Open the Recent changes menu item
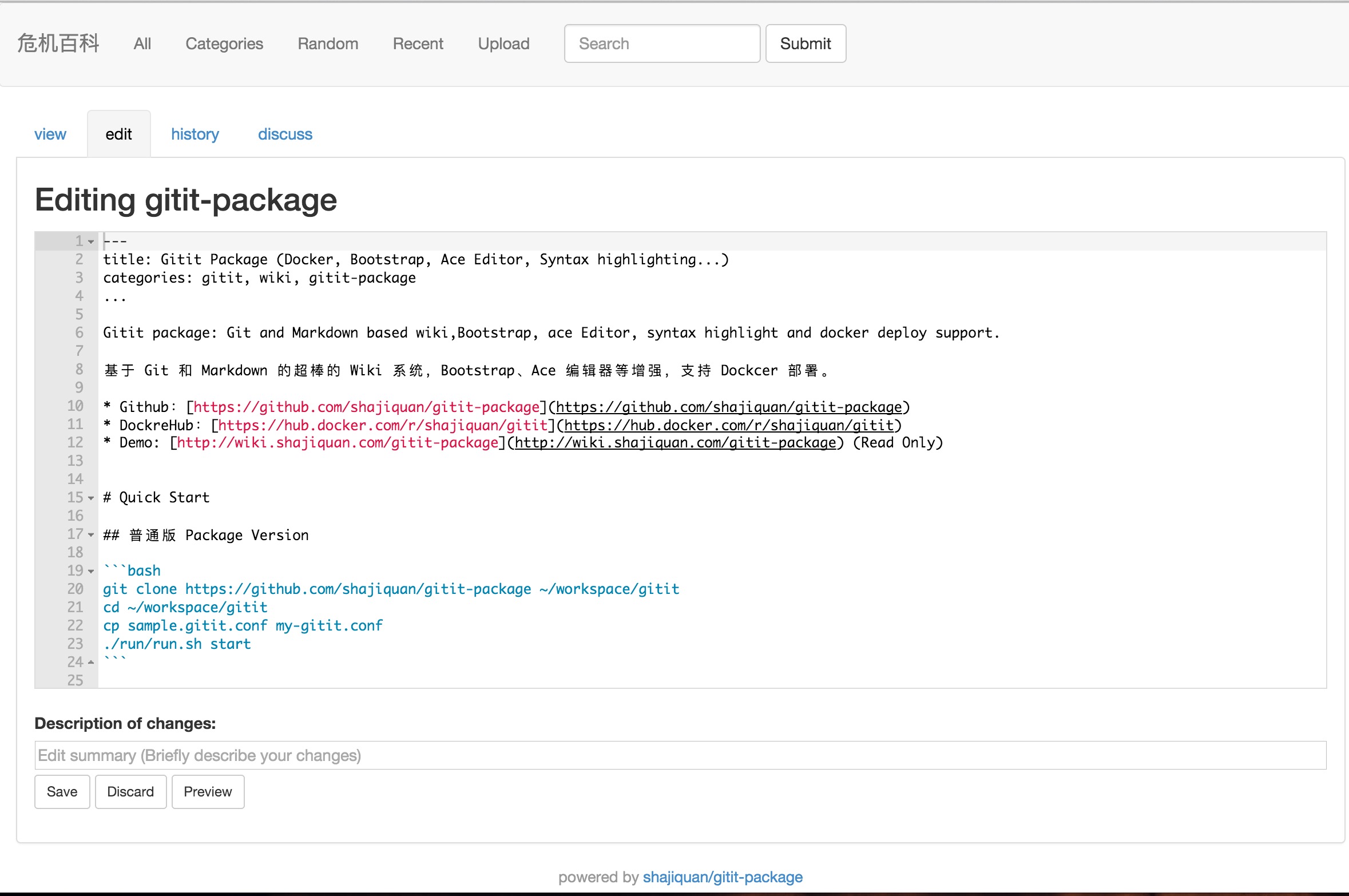1349x896 pixels. coord(418,43)
